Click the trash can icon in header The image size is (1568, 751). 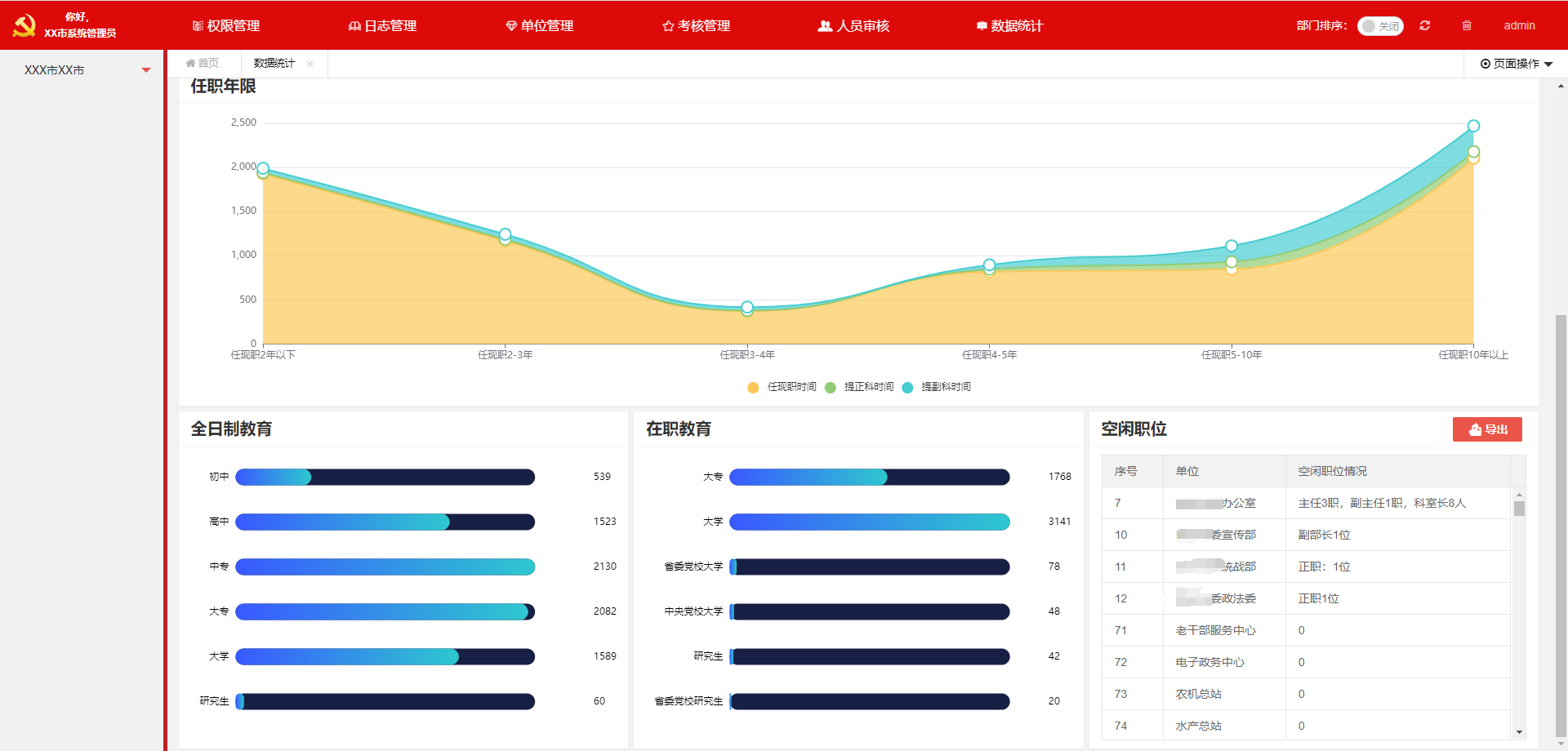(x=1467, y=25)
